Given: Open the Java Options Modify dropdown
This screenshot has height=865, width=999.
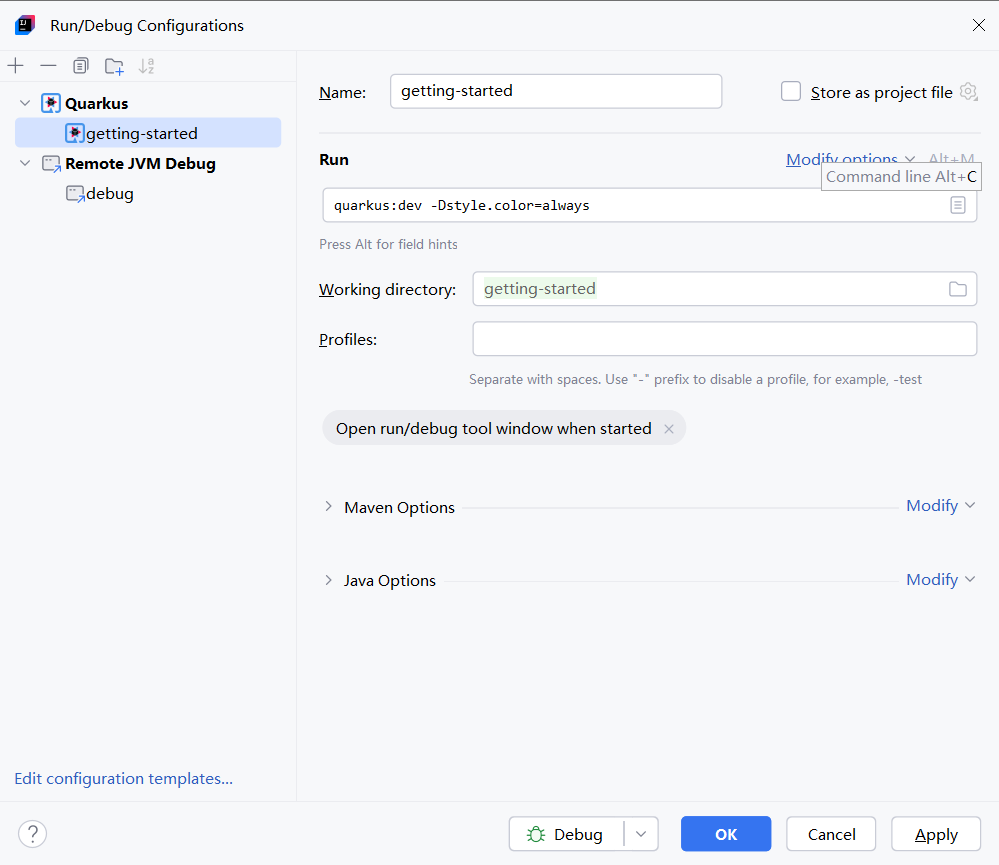Looking at the screenshot, I should pos(940,580).
